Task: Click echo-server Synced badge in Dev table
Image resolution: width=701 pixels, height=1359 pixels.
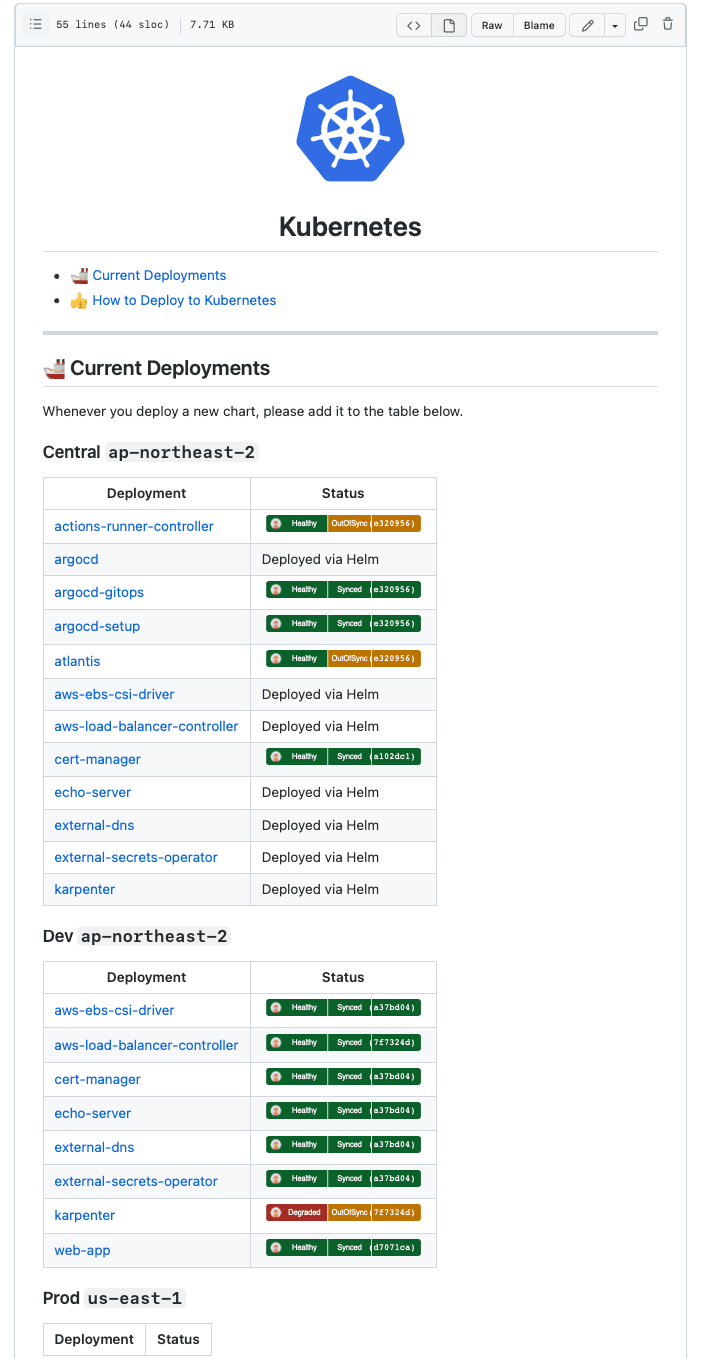Action: (x=349, y=1110)
